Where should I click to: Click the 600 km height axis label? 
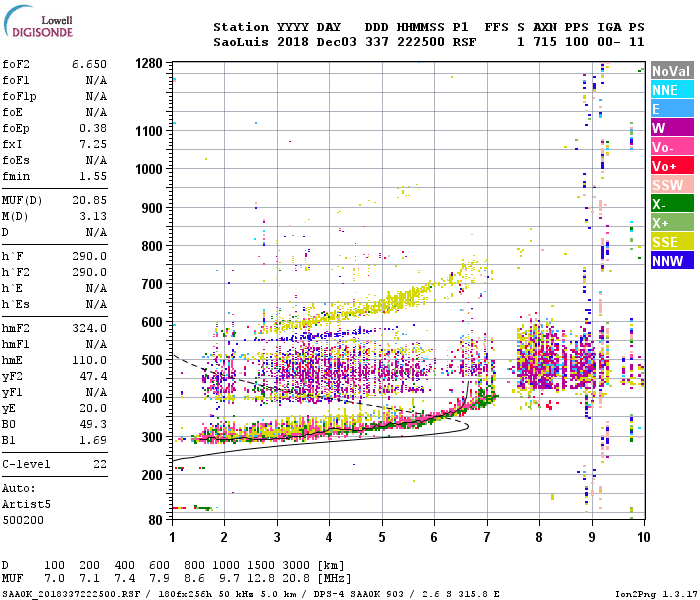pos(152,322)
